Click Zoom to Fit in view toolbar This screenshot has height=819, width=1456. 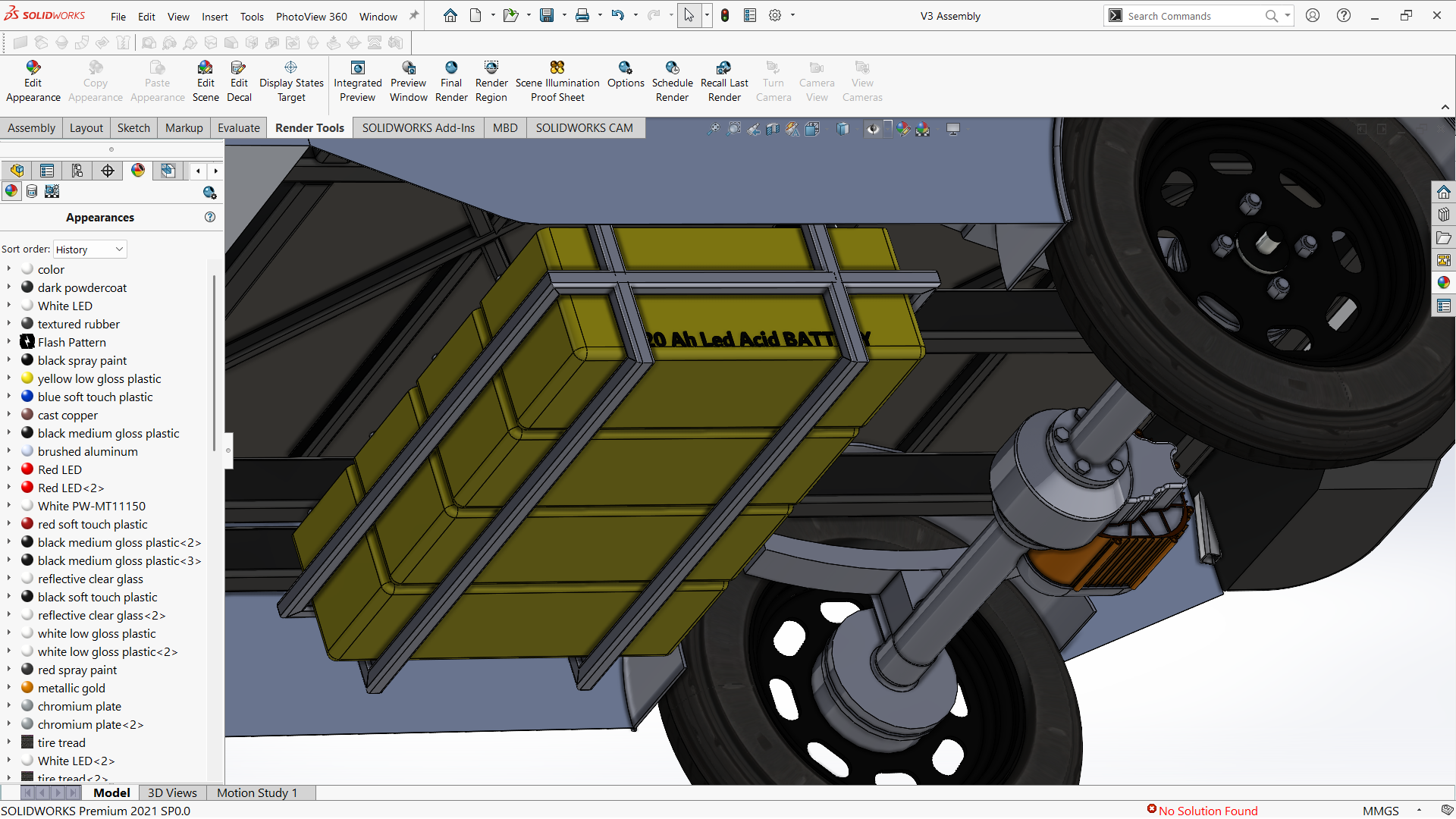714,130
